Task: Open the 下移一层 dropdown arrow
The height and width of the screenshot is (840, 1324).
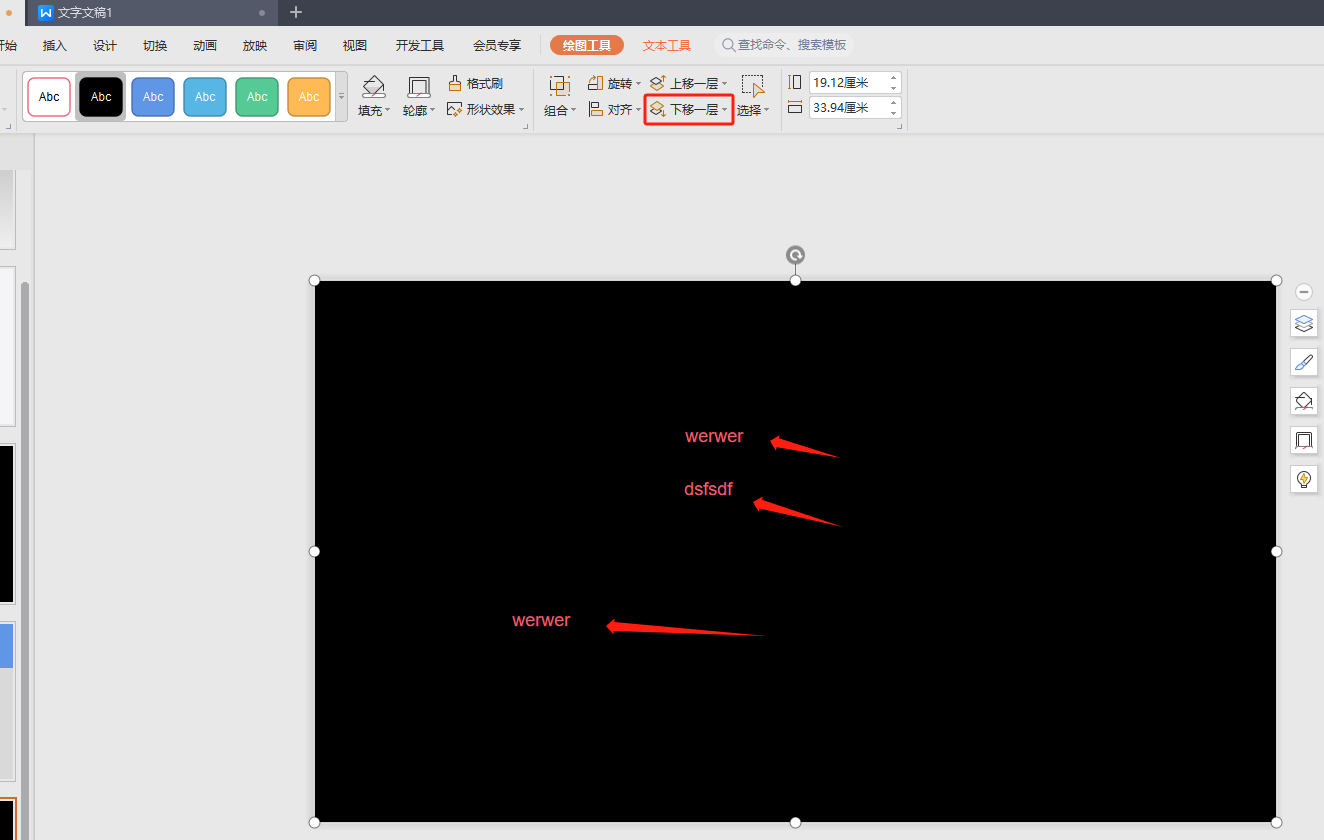Action: click(725, 110)
